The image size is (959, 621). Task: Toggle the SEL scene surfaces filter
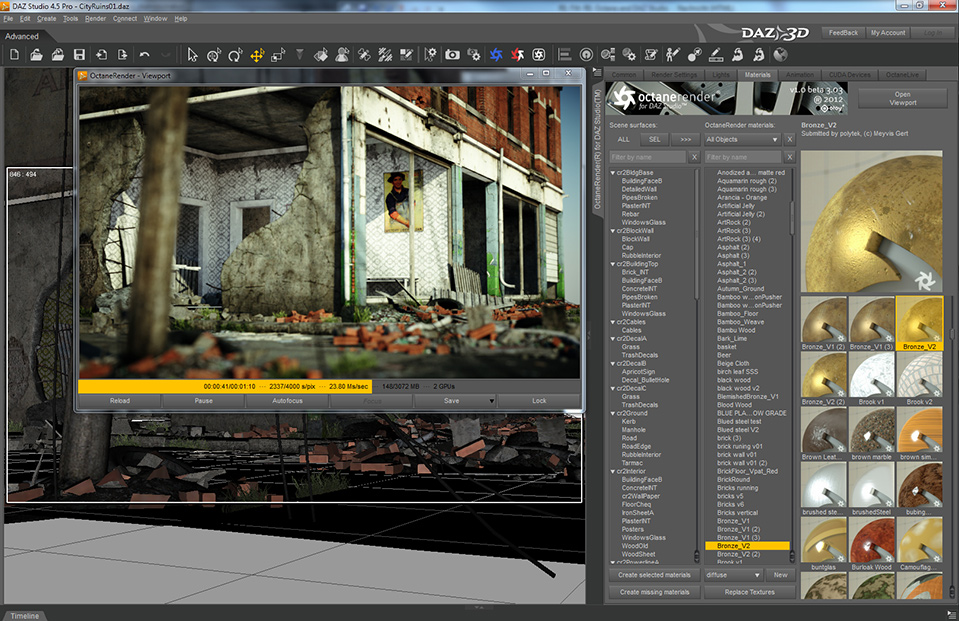click(654, 139)
